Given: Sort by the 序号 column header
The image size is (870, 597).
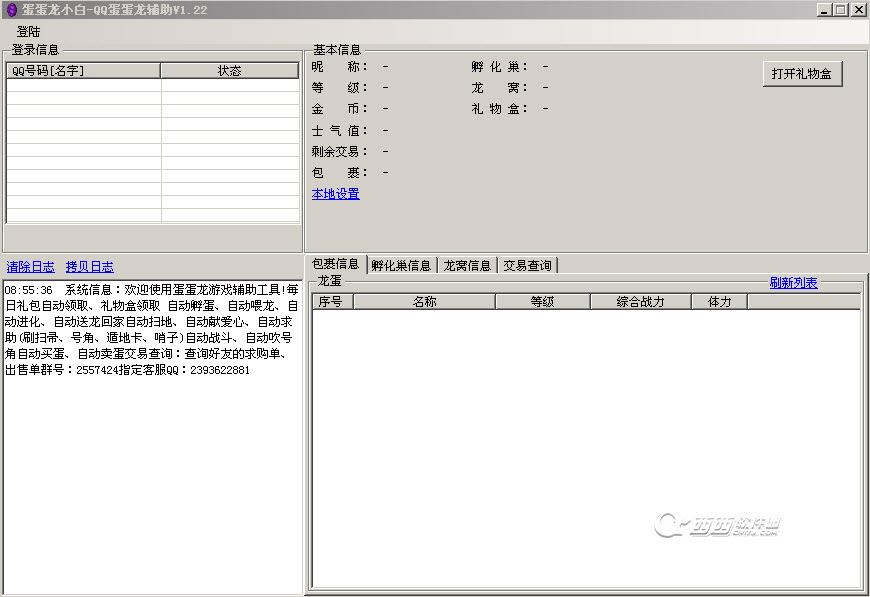Looking at the screenshot, I should [333, 302].
